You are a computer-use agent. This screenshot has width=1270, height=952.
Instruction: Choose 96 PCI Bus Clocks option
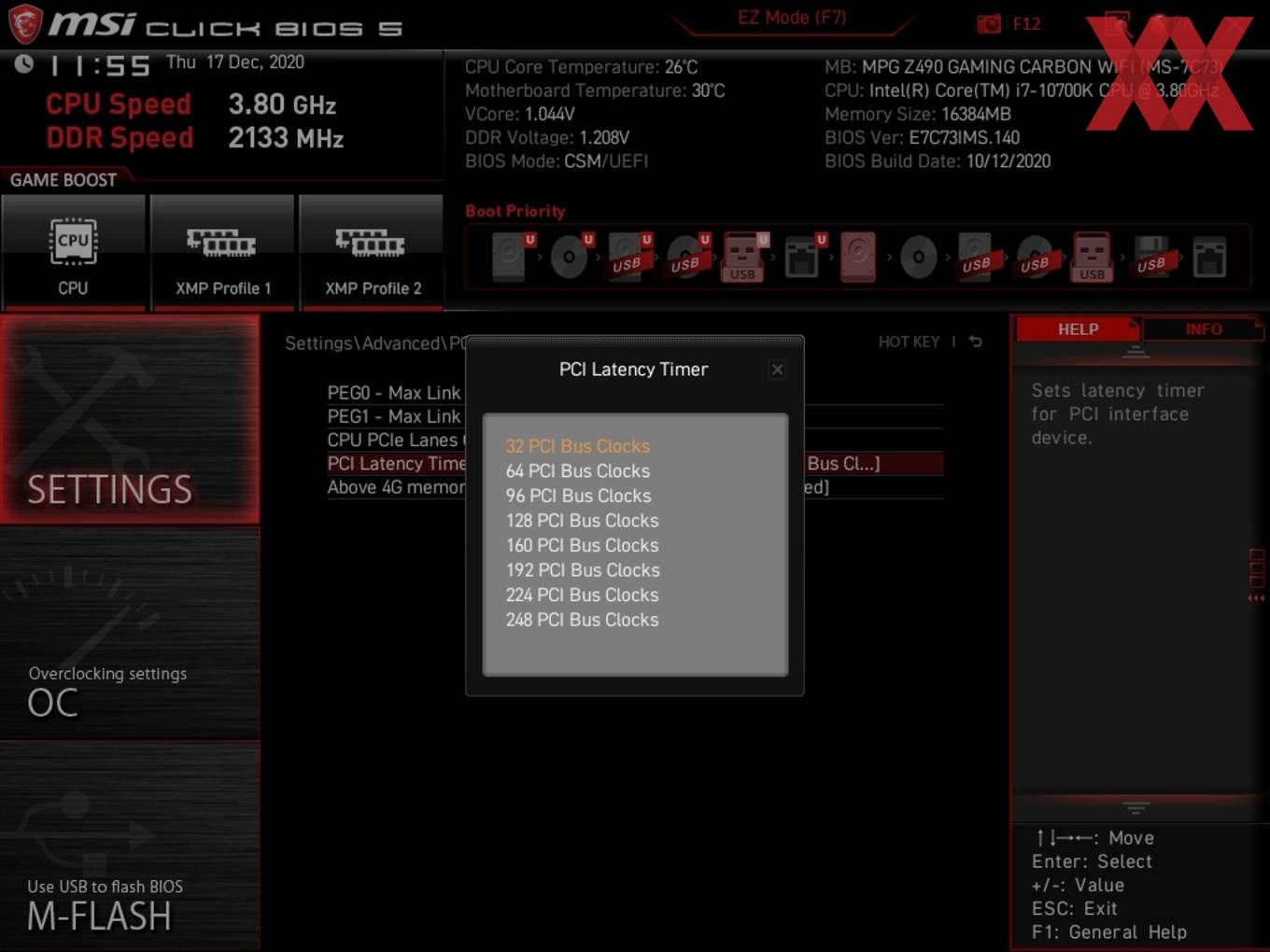tap(578, 496)
